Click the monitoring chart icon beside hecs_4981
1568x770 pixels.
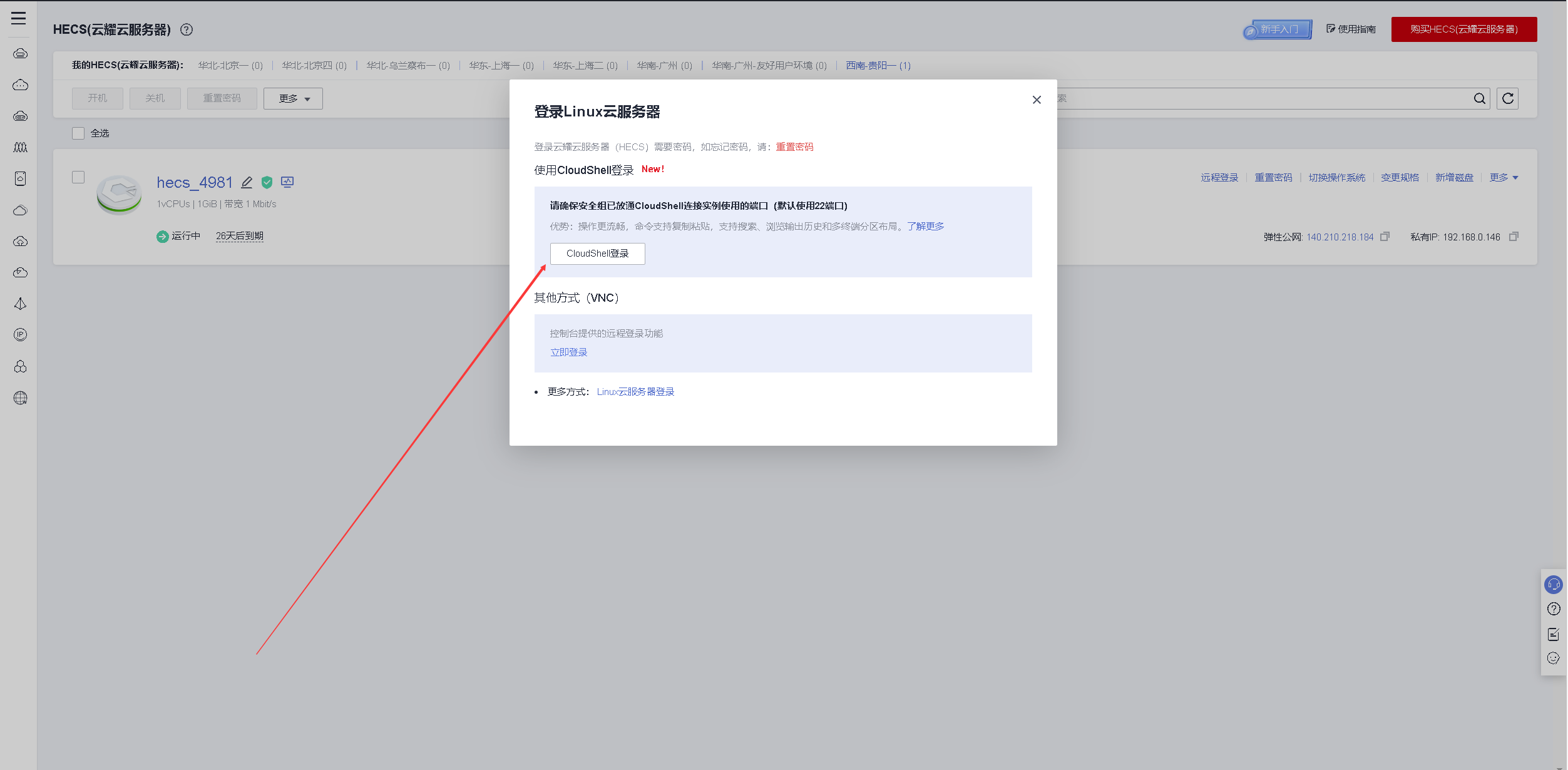[287, 182]
